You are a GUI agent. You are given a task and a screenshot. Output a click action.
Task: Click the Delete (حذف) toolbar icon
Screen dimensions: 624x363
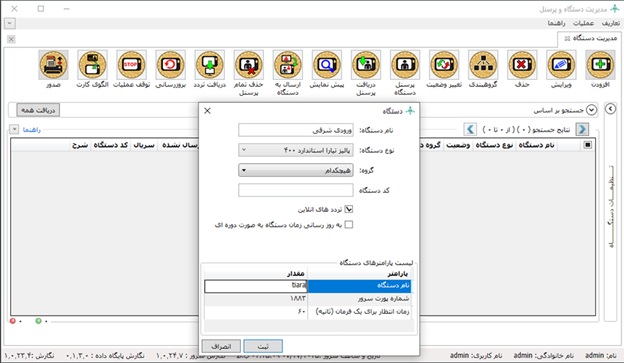[x=522, y=65]
